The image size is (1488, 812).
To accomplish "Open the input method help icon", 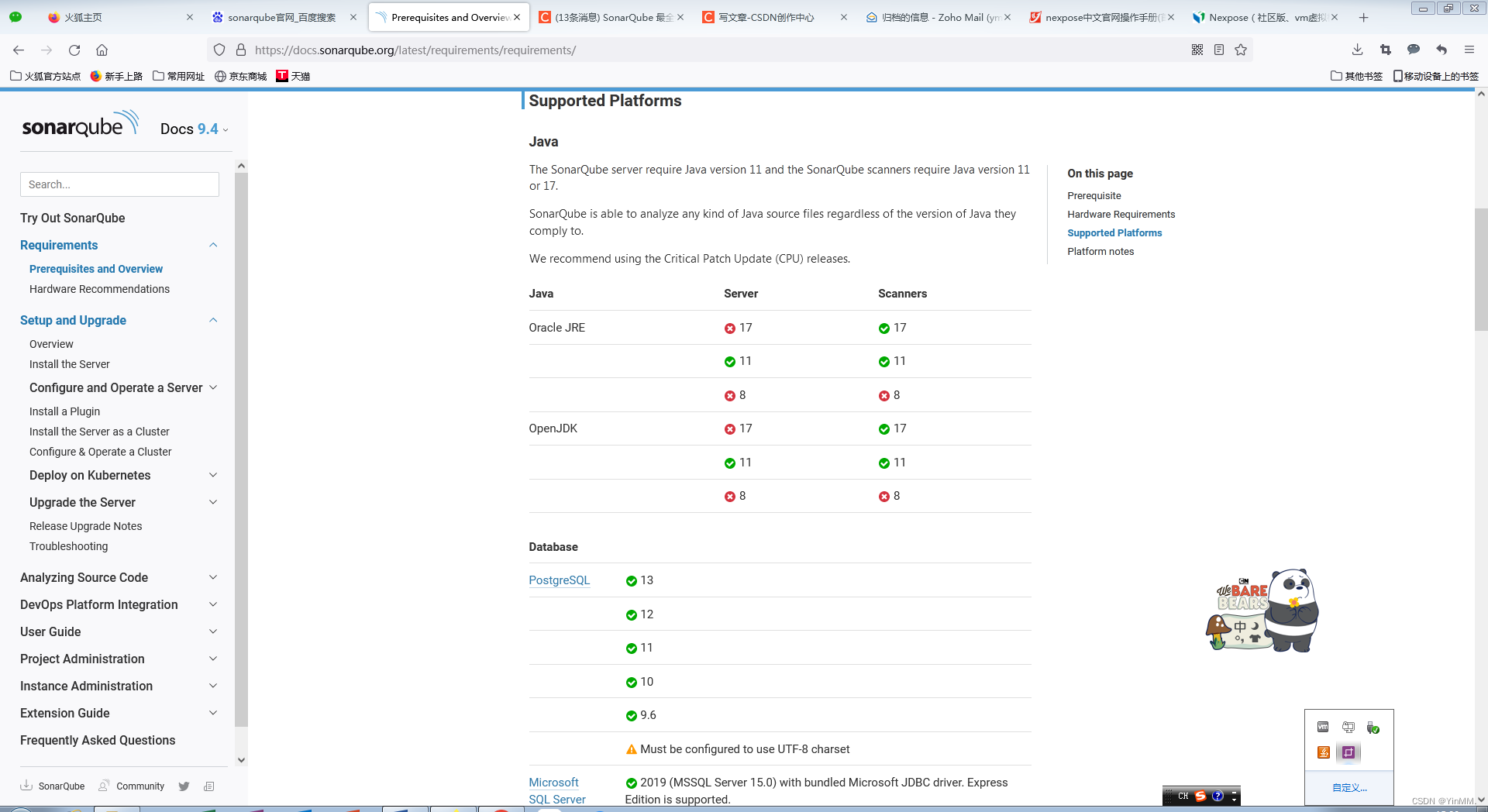I will click(1218, 796).
